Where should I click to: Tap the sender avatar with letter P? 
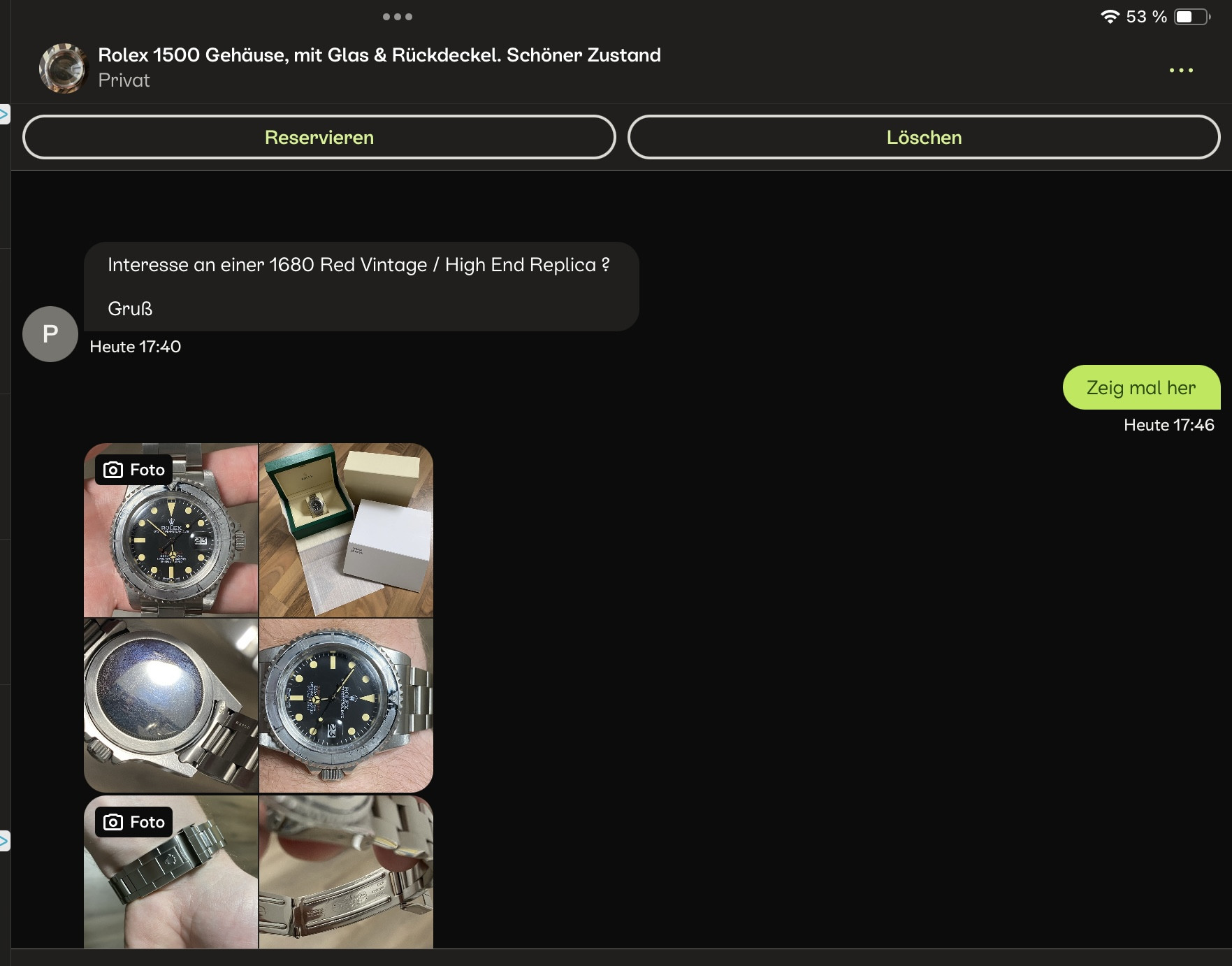click(50, 334)
